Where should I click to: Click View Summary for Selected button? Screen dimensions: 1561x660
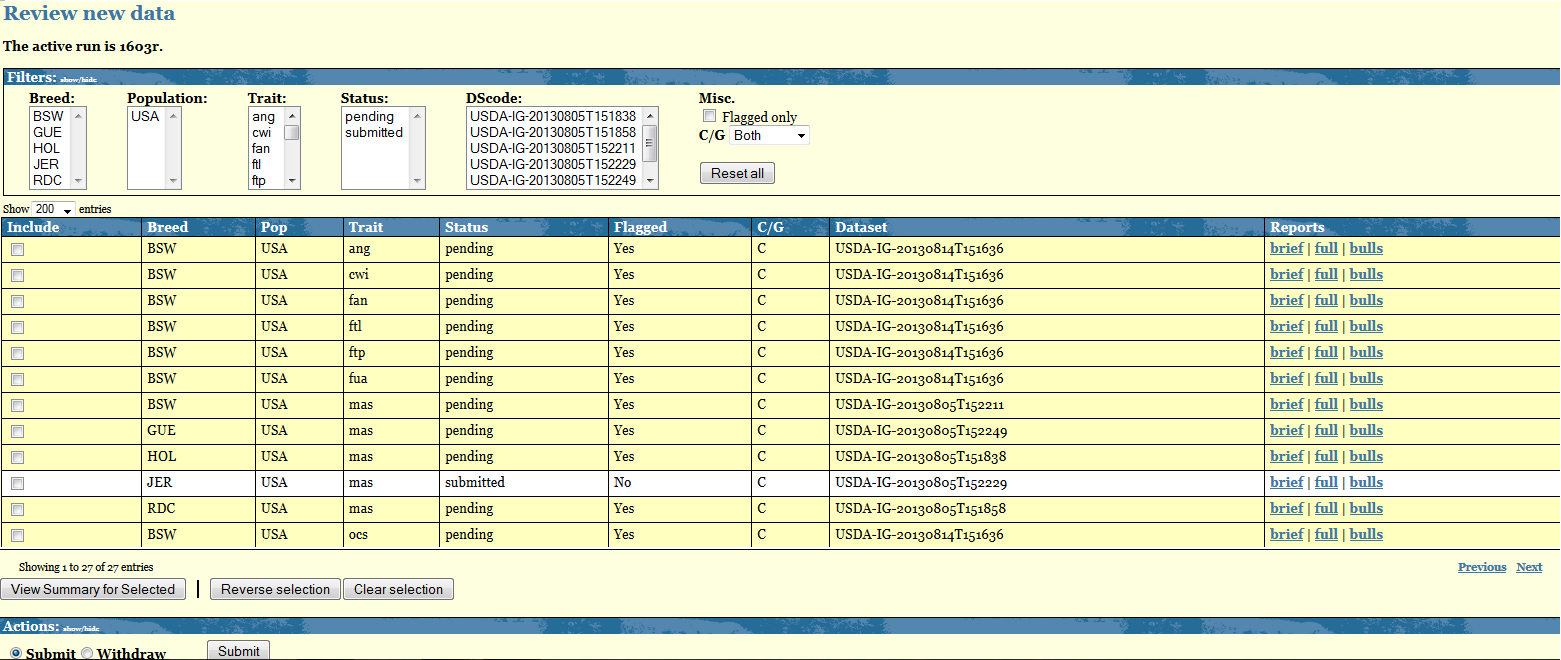(93, 589)
